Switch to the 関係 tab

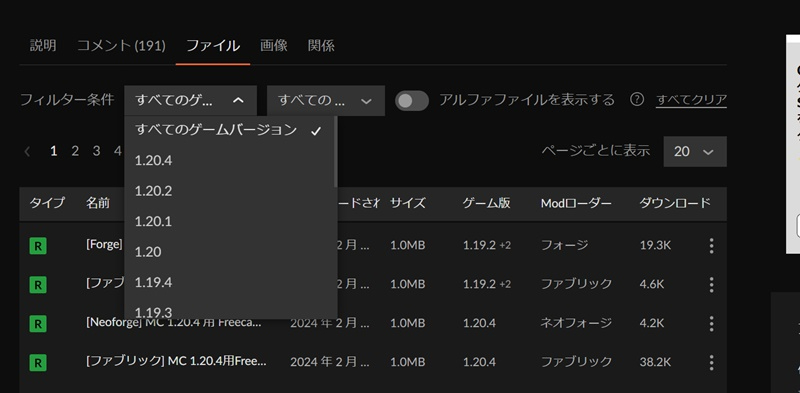(321, 46)
